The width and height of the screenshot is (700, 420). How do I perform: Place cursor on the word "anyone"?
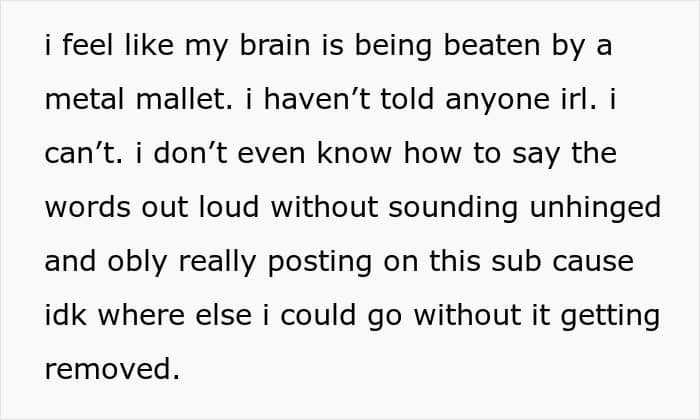click(x=497, y=100)
